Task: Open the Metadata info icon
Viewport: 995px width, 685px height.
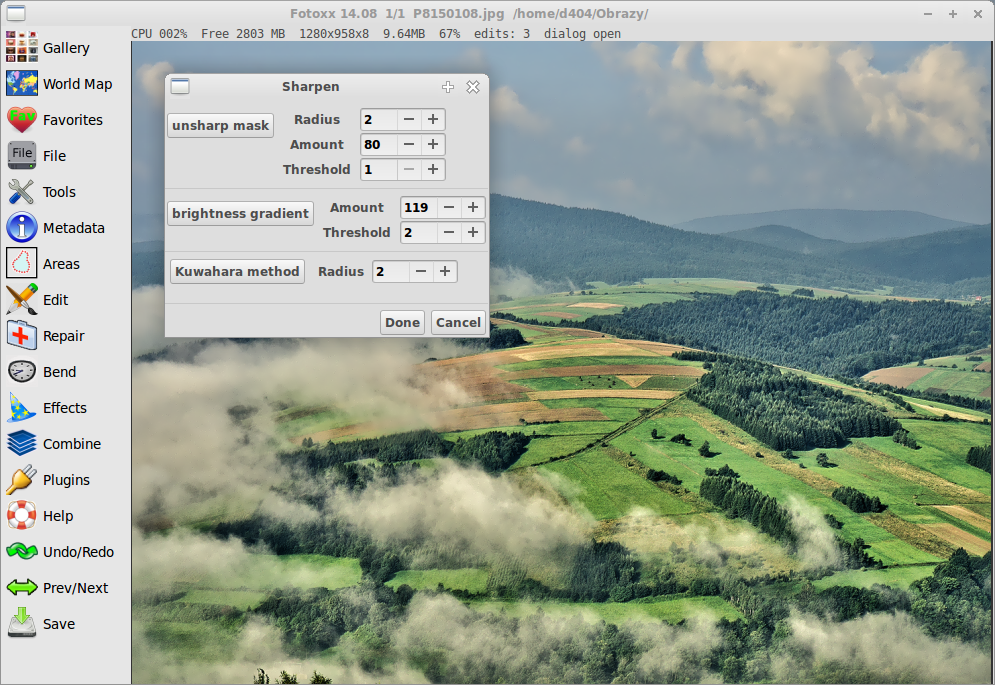Action: [x=22, y=228]
